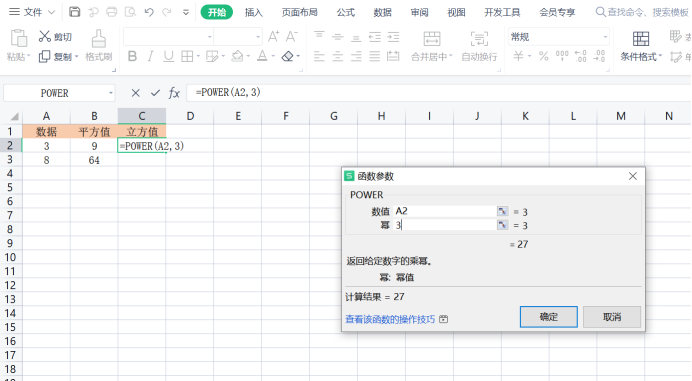Viewport: 692px width, 381px height.
Task: Click the Decrease Decimal icon
Action: click(599, 56)
